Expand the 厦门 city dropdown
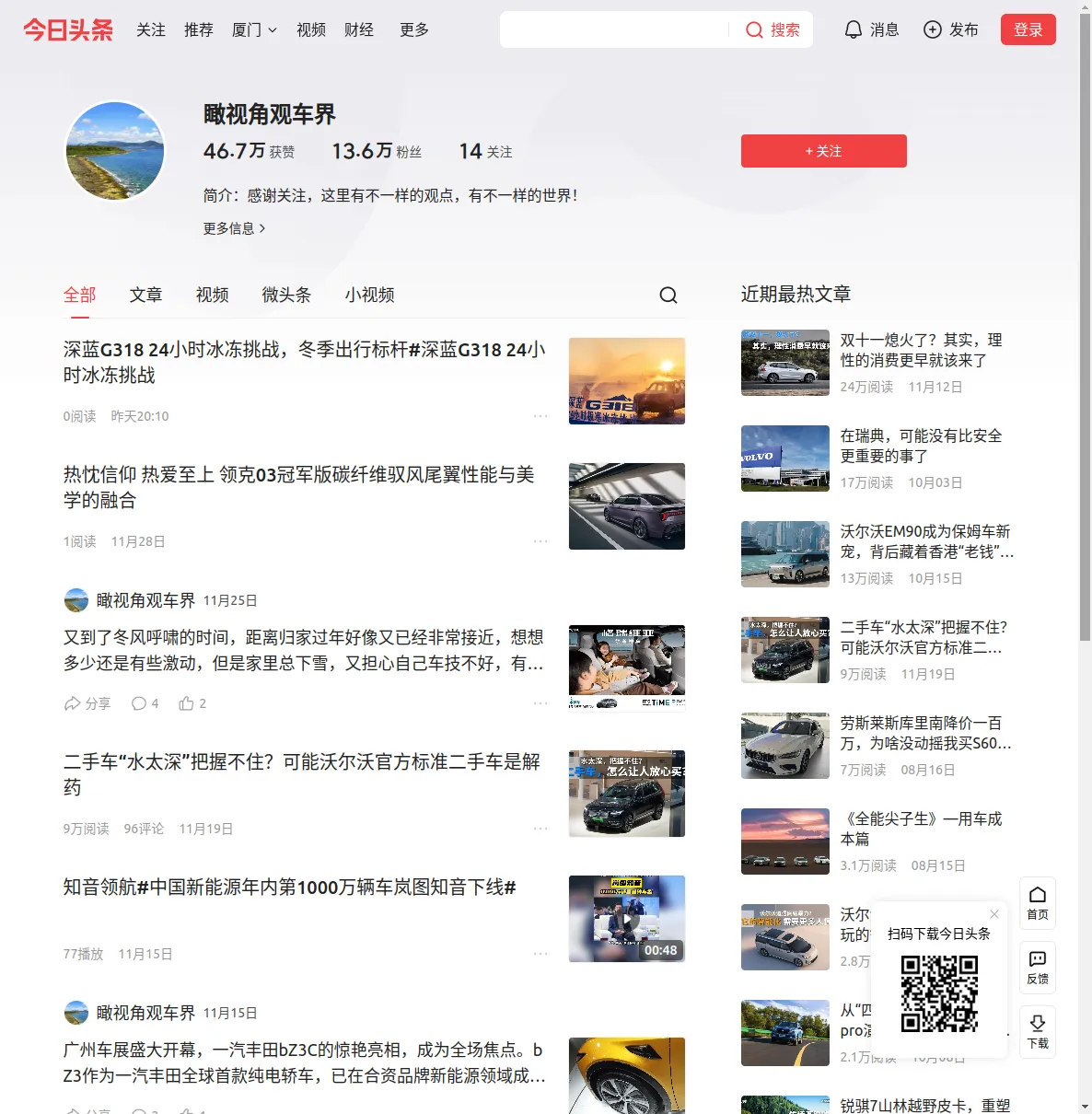 pos(254,30)
